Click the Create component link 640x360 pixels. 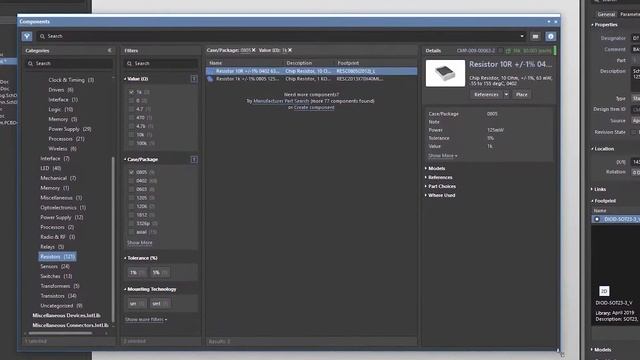314,107
